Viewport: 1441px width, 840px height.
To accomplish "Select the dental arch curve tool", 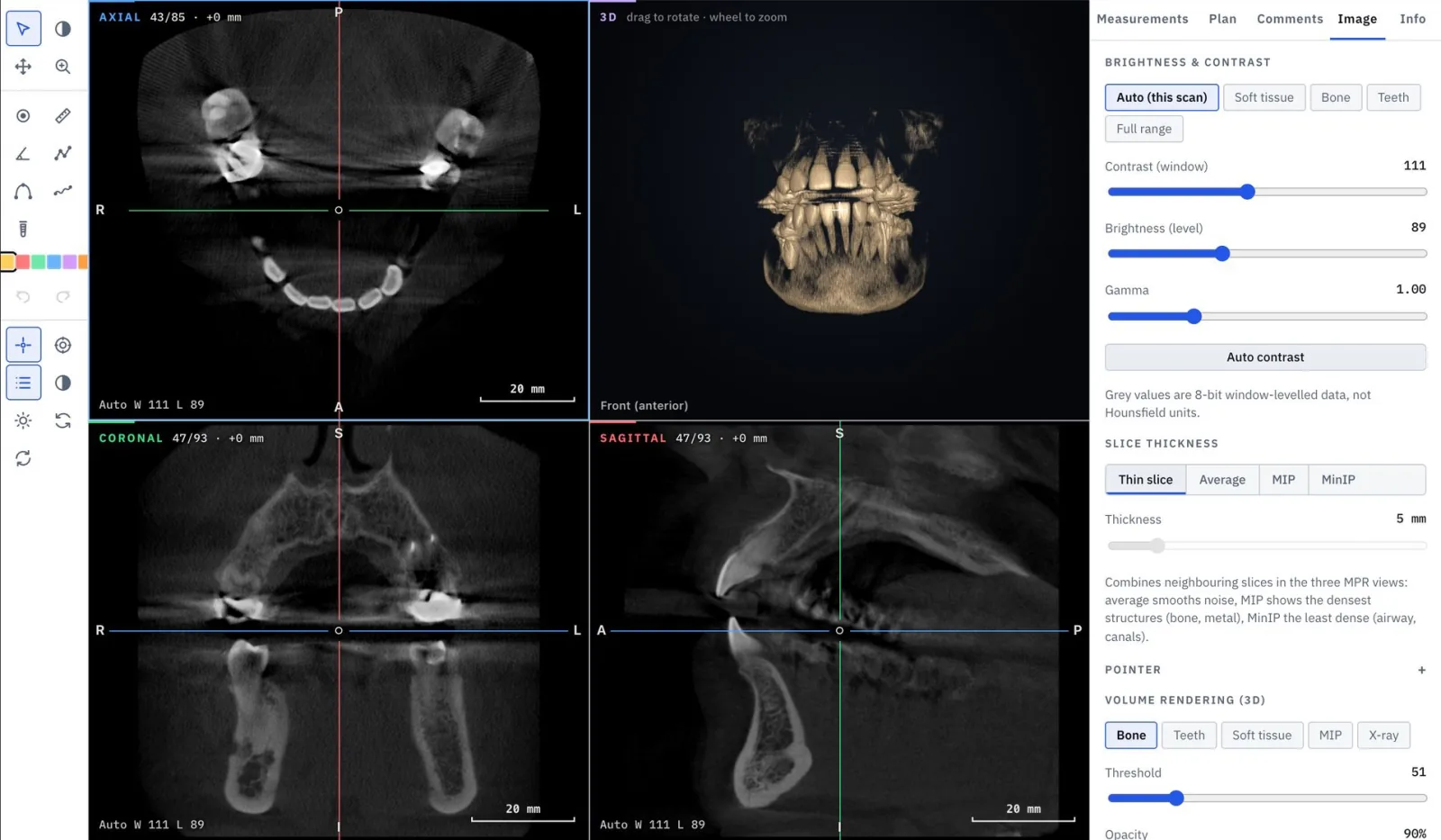I will (x=23, y=192).
